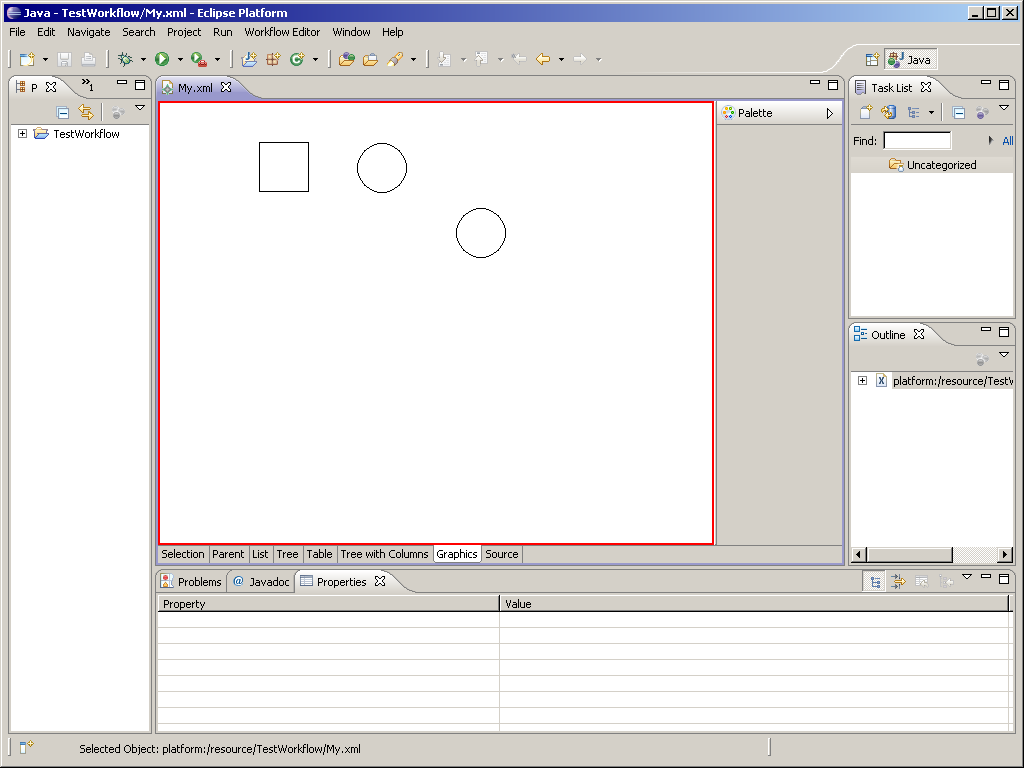
Task: Click Synchronize Changed repository icon in Task List
Action: [x=888, y=113]
